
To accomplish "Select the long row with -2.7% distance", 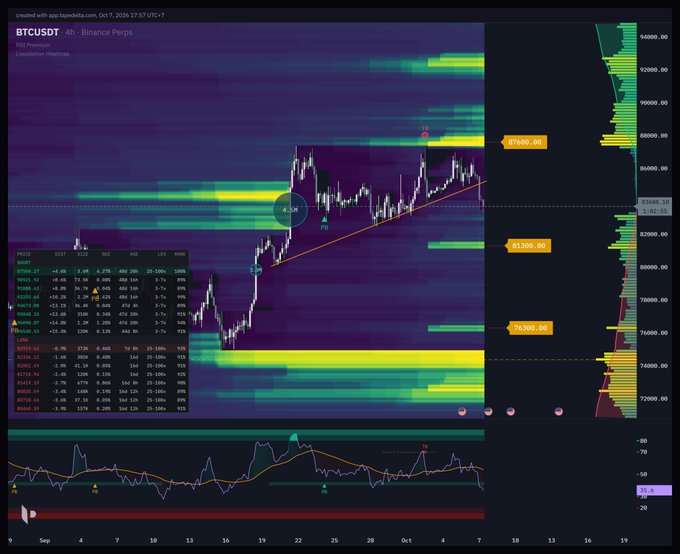I will [x=101, y=383].
